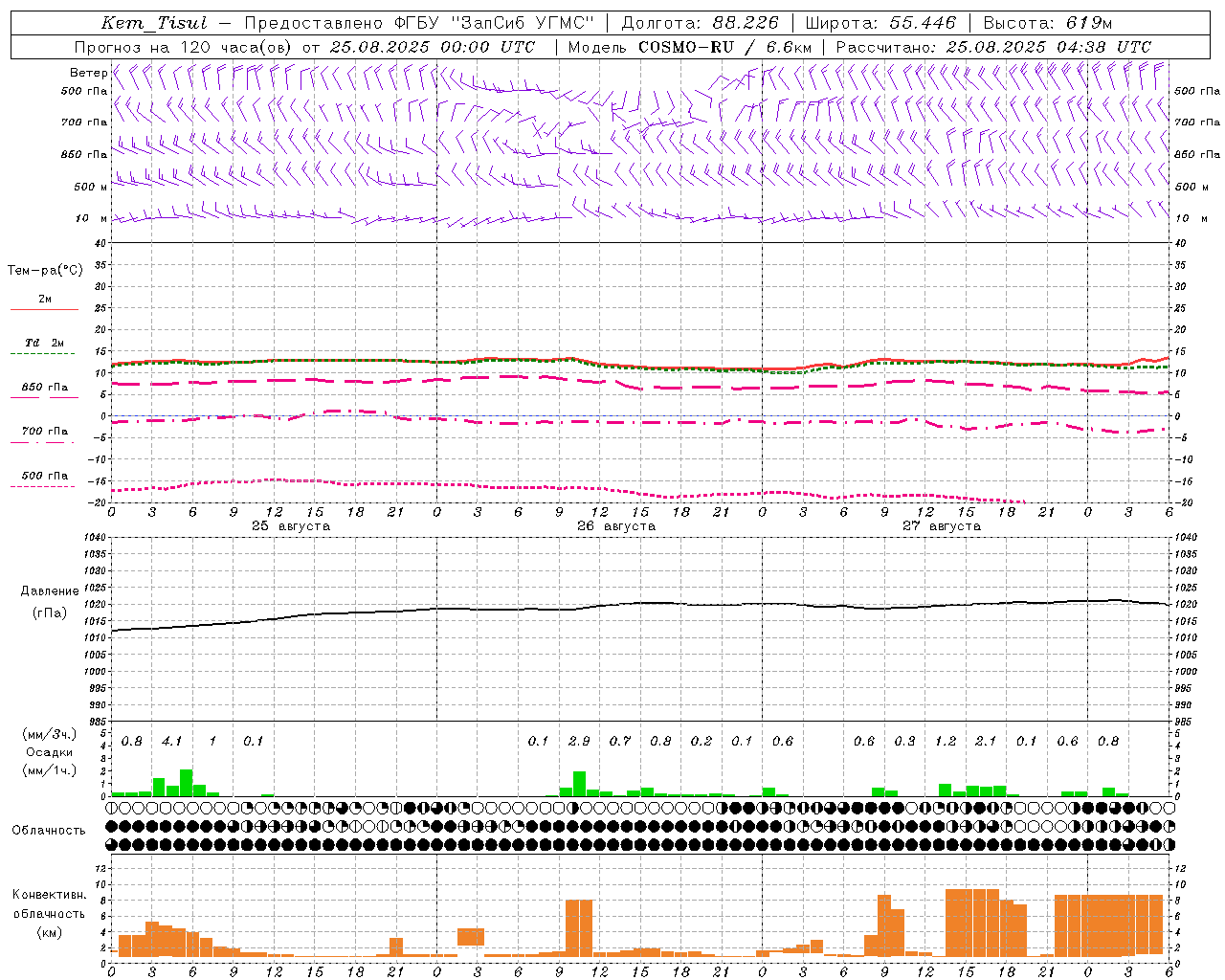Image resolution: width=1225 pixels, height=980 pixels.
Task: Click the forecast text Прогноз на 120 часа(ов)
Action: [185, 47]
